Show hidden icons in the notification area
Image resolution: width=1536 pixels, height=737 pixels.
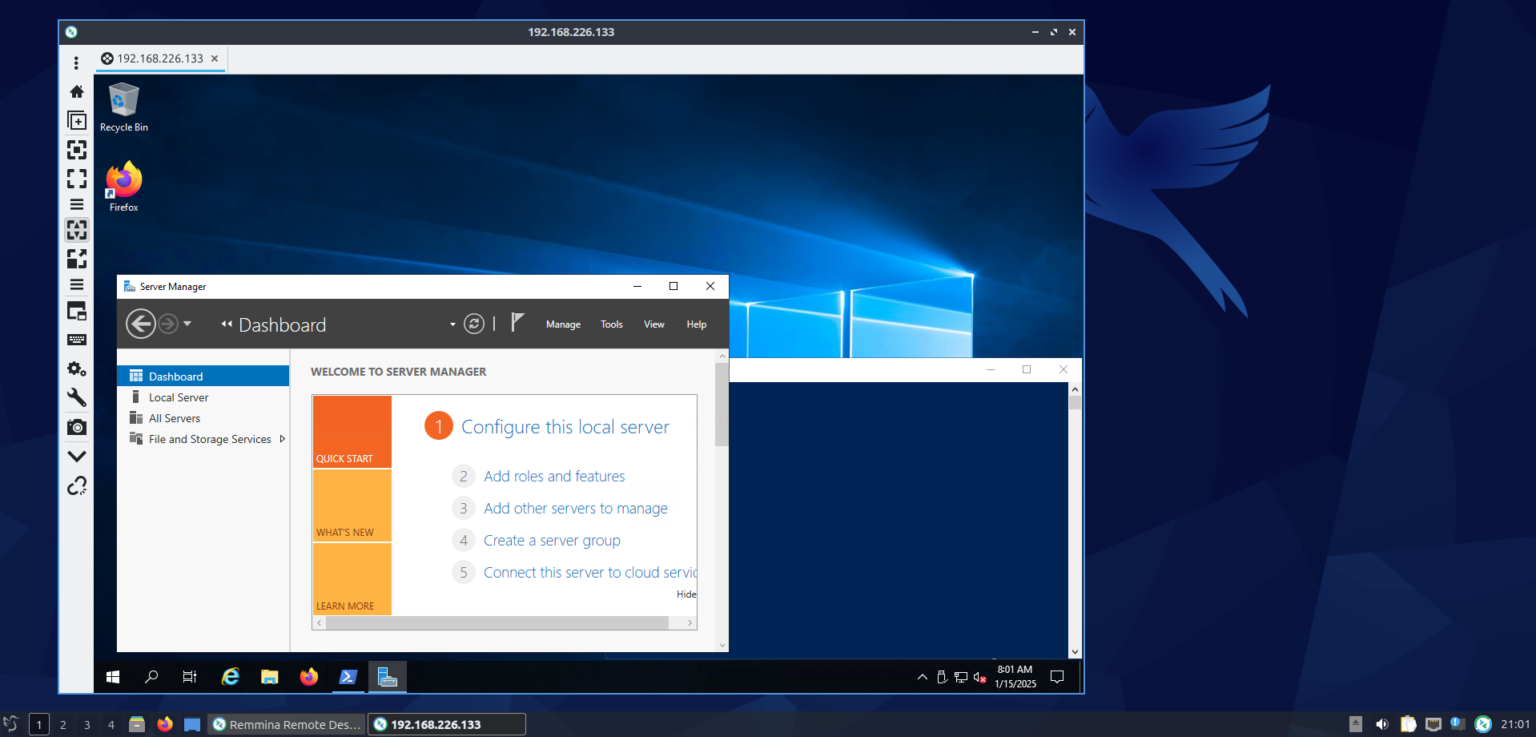(922, 677)
